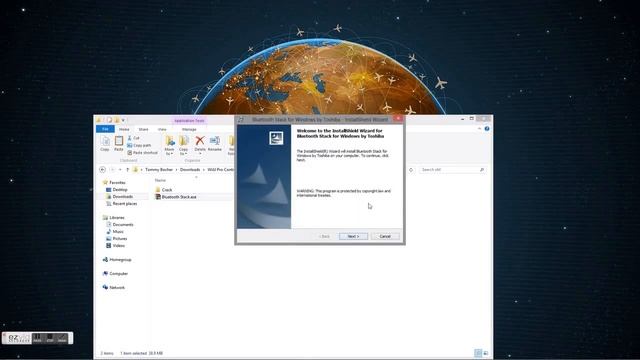
Task: Cancel the Bluetooth Stack installation wizard
Action: (x=385, y=236)
